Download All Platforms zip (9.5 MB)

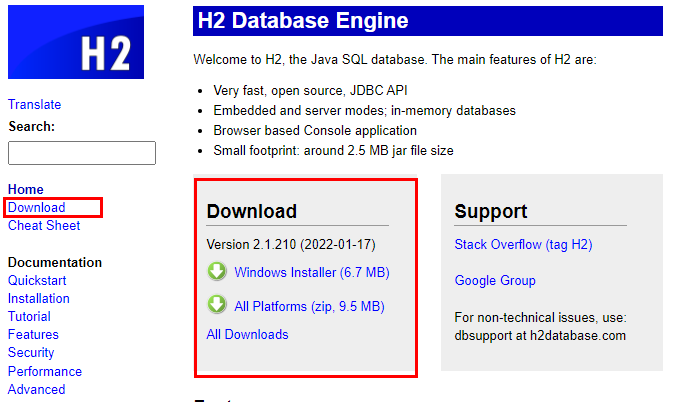click(309, 306)
